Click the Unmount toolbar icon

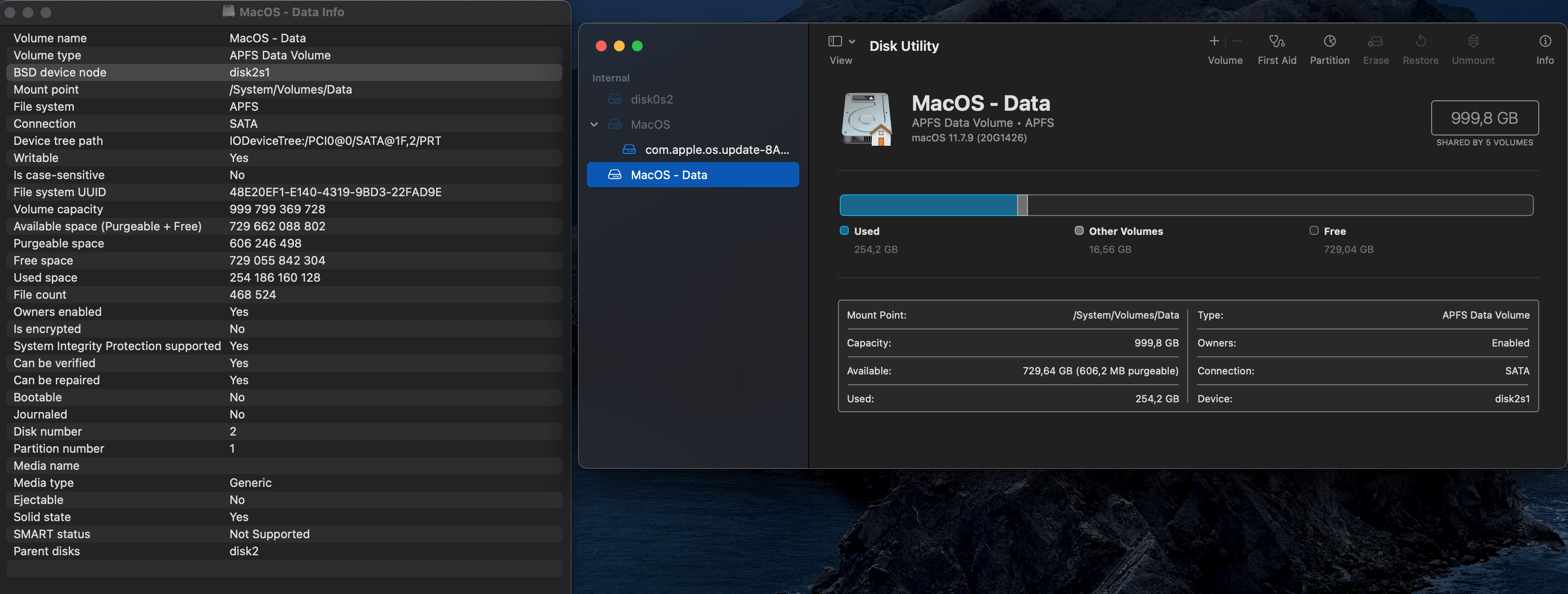[x=1473, y=41]
